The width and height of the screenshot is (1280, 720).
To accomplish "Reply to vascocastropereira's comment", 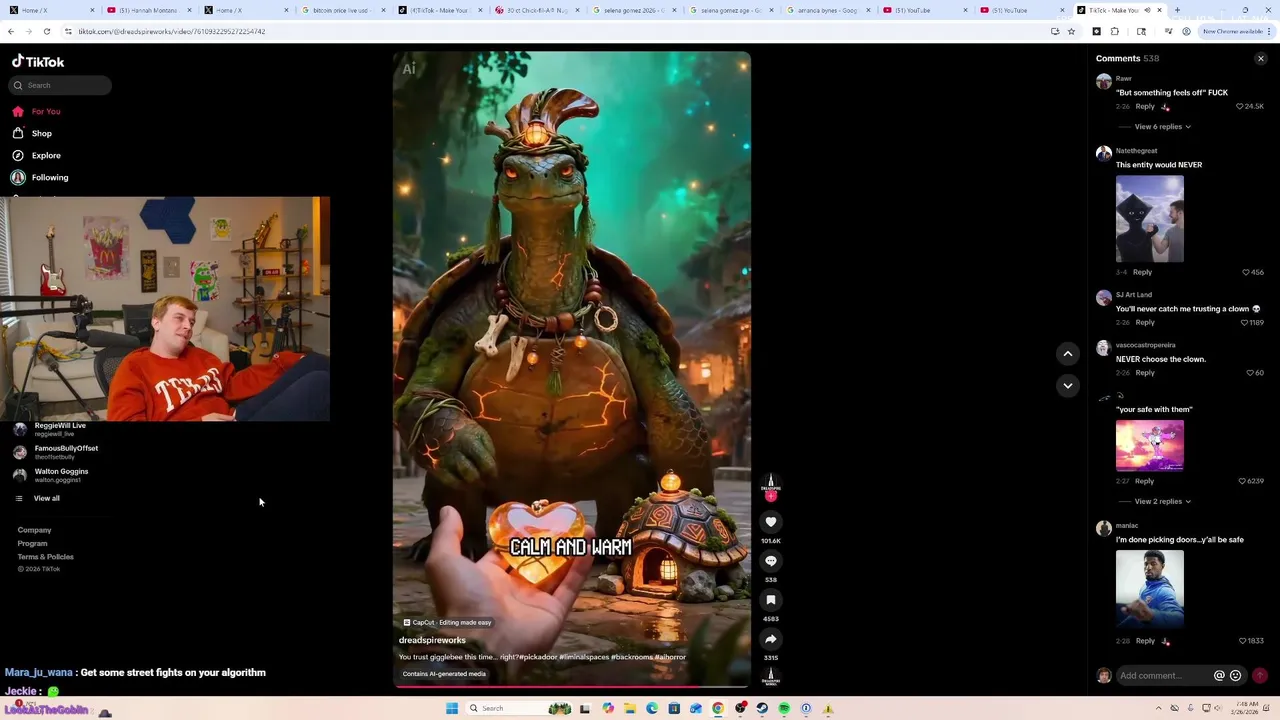I will [x=1145, y=372].
